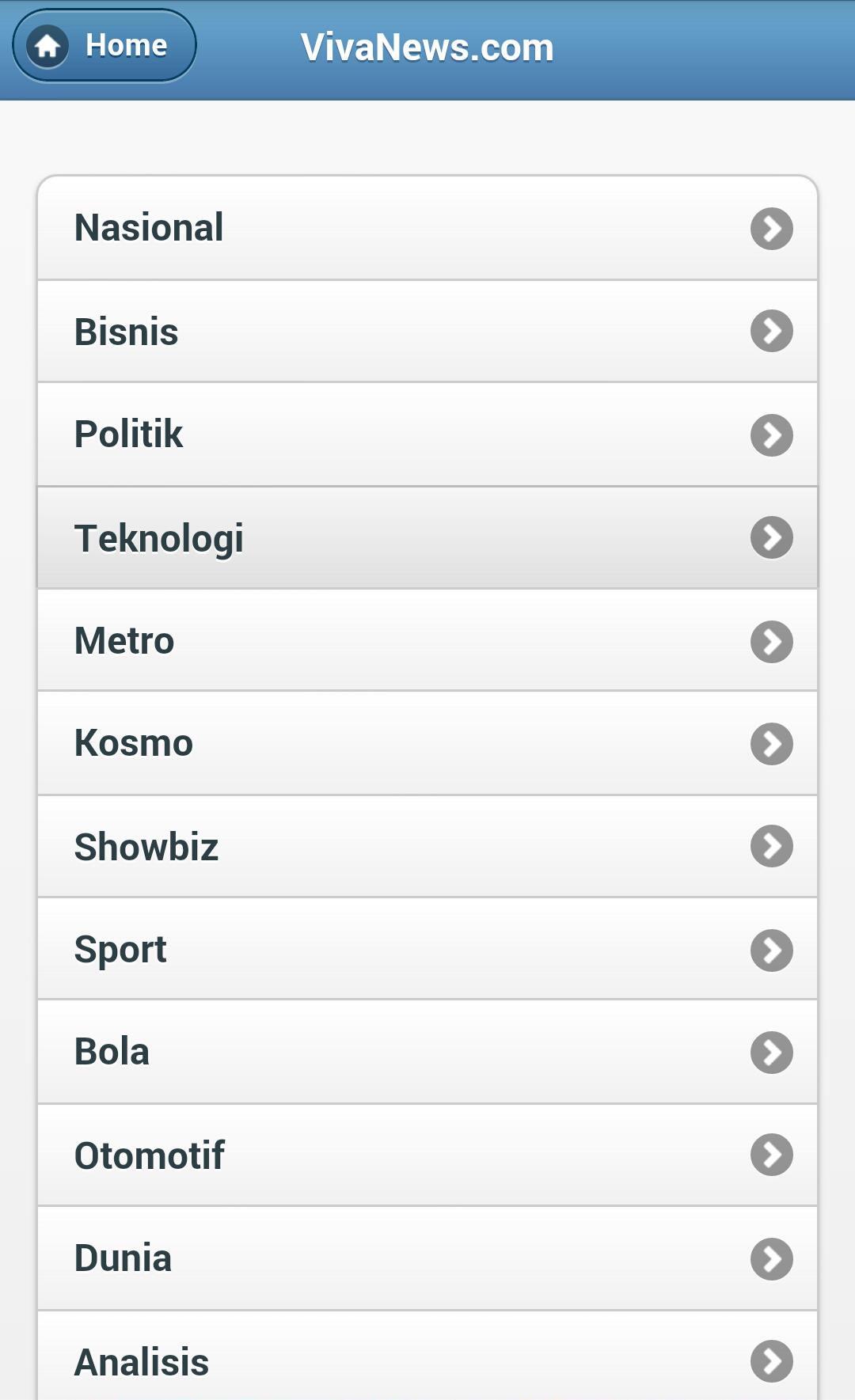Expand Otomotif using its arrow
The width and height of the screenshot is (855, 1400).
click(x=772, y=1155)
